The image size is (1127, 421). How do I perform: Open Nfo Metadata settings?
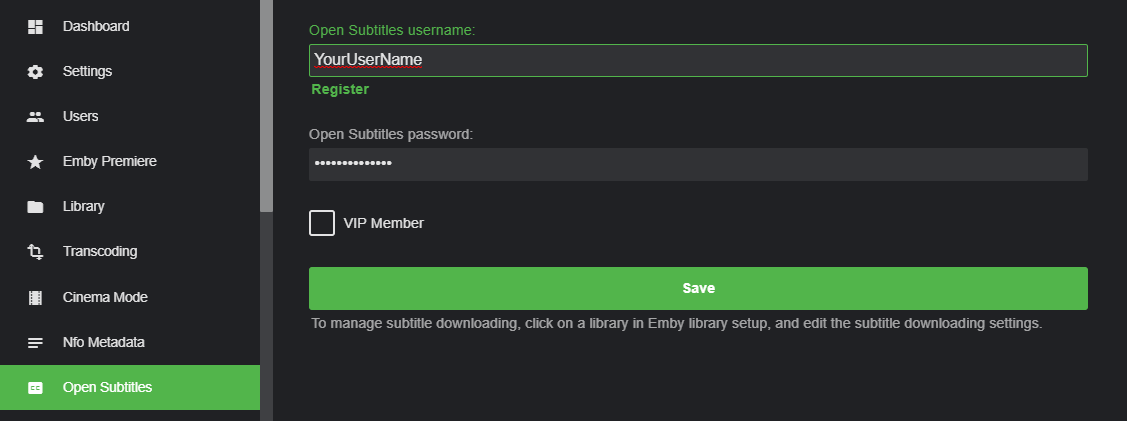point(103,342)
